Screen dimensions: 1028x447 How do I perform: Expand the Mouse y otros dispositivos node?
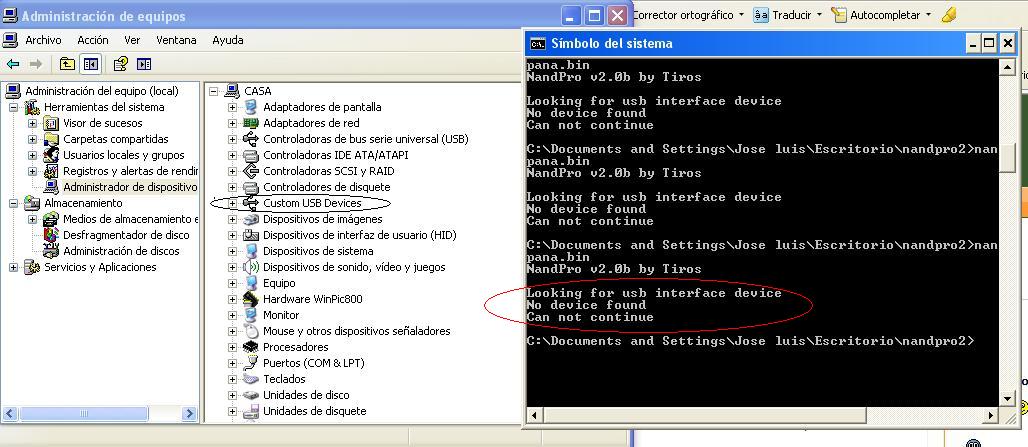click(x=232, y=331)
